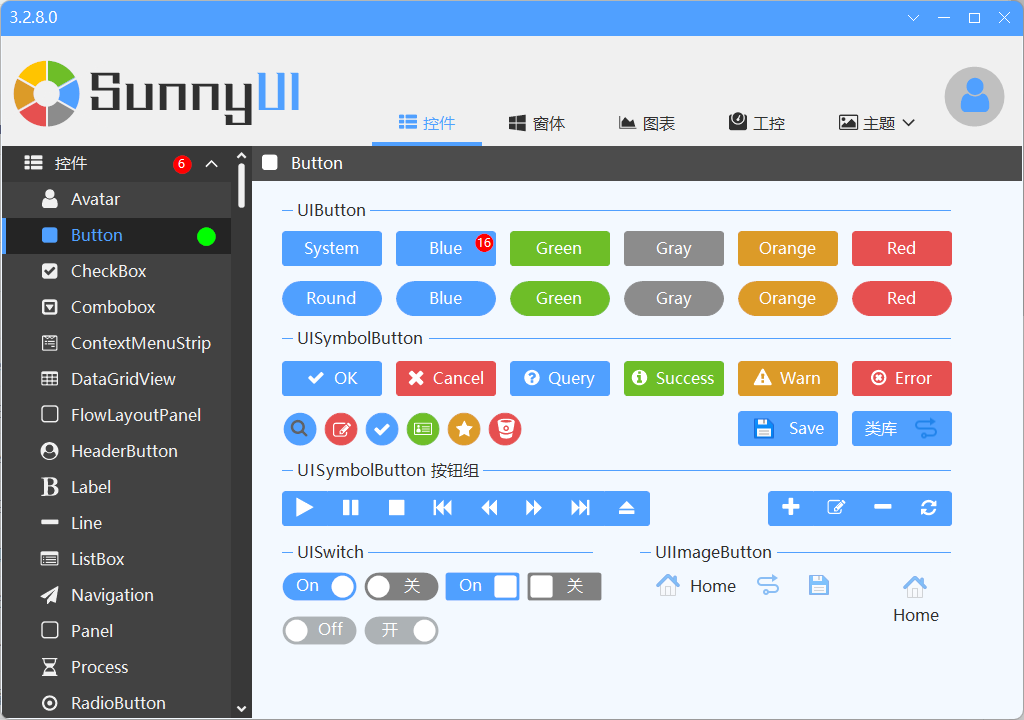Select CheckBox in the sidebar

pos(117,271)
